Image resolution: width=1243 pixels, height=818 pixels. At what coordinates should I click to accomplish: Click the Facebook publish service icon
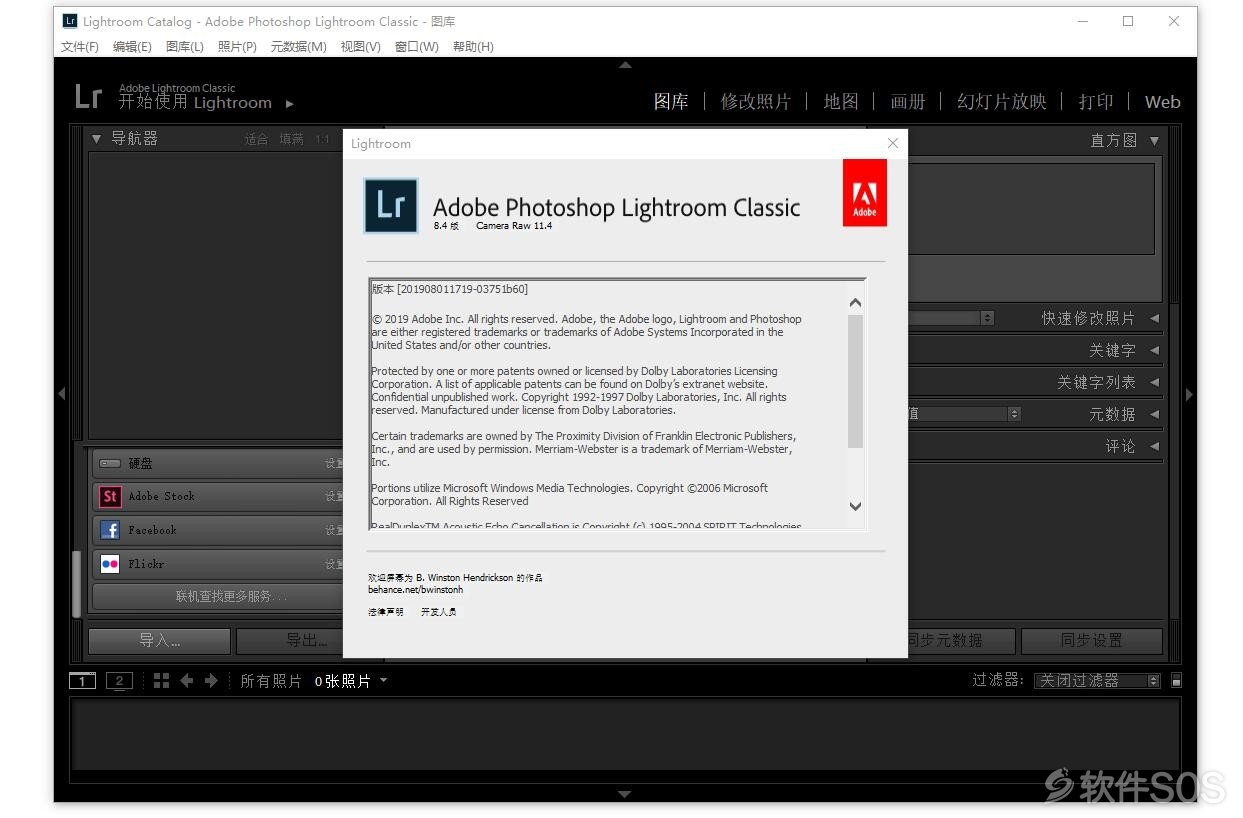coord(110,530)
